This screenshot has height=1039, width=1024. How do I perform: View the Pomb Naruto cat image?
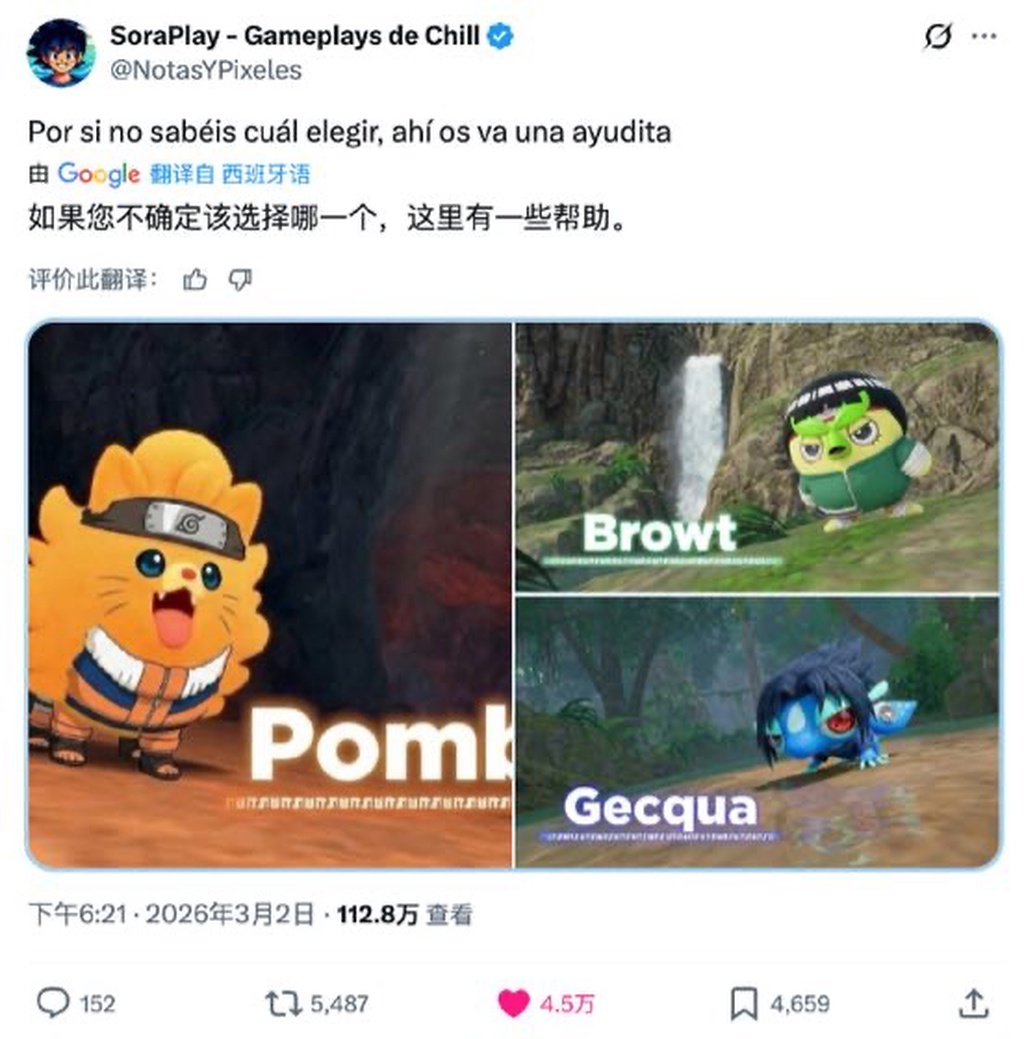270,594
